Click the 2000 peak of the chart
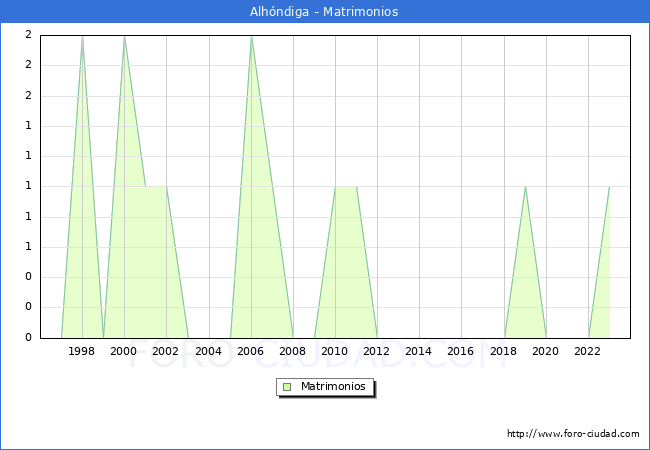Viewport: 650px width, 450px height. pyautogui.click(x=124, y=37)
